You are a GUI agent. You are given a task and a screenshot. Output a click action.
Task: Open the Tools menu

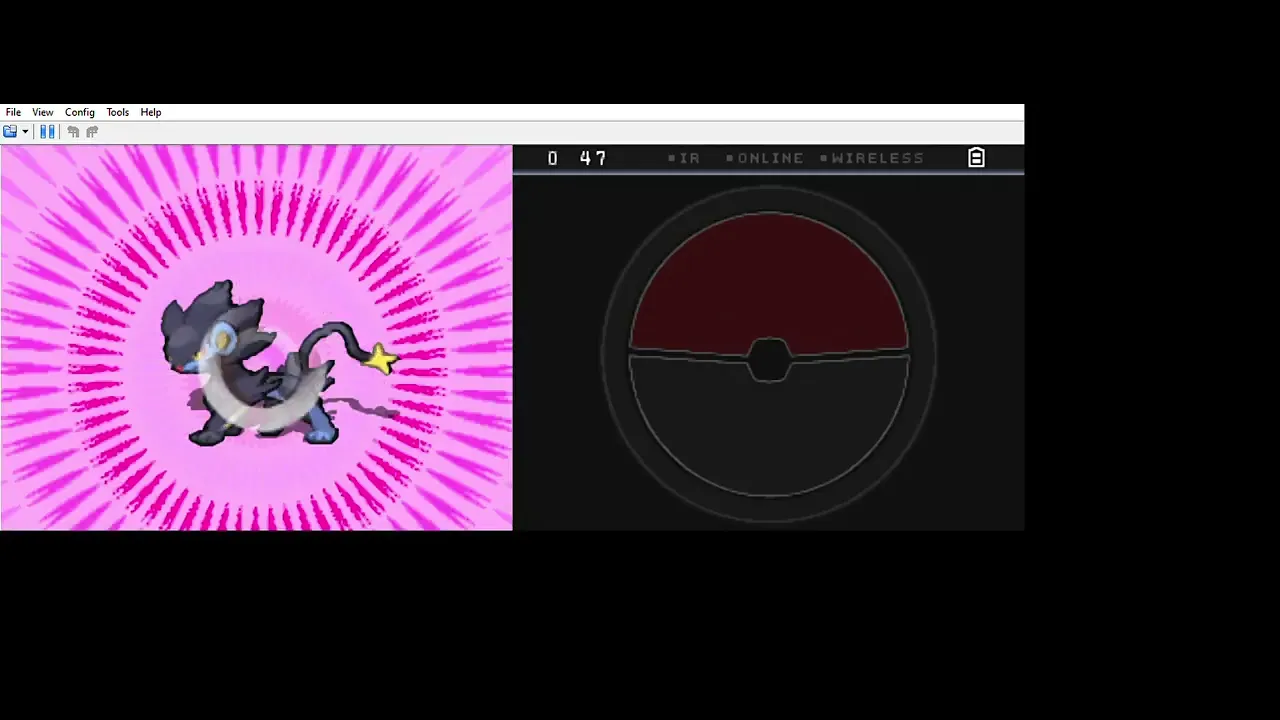click(x=118, y=112)
